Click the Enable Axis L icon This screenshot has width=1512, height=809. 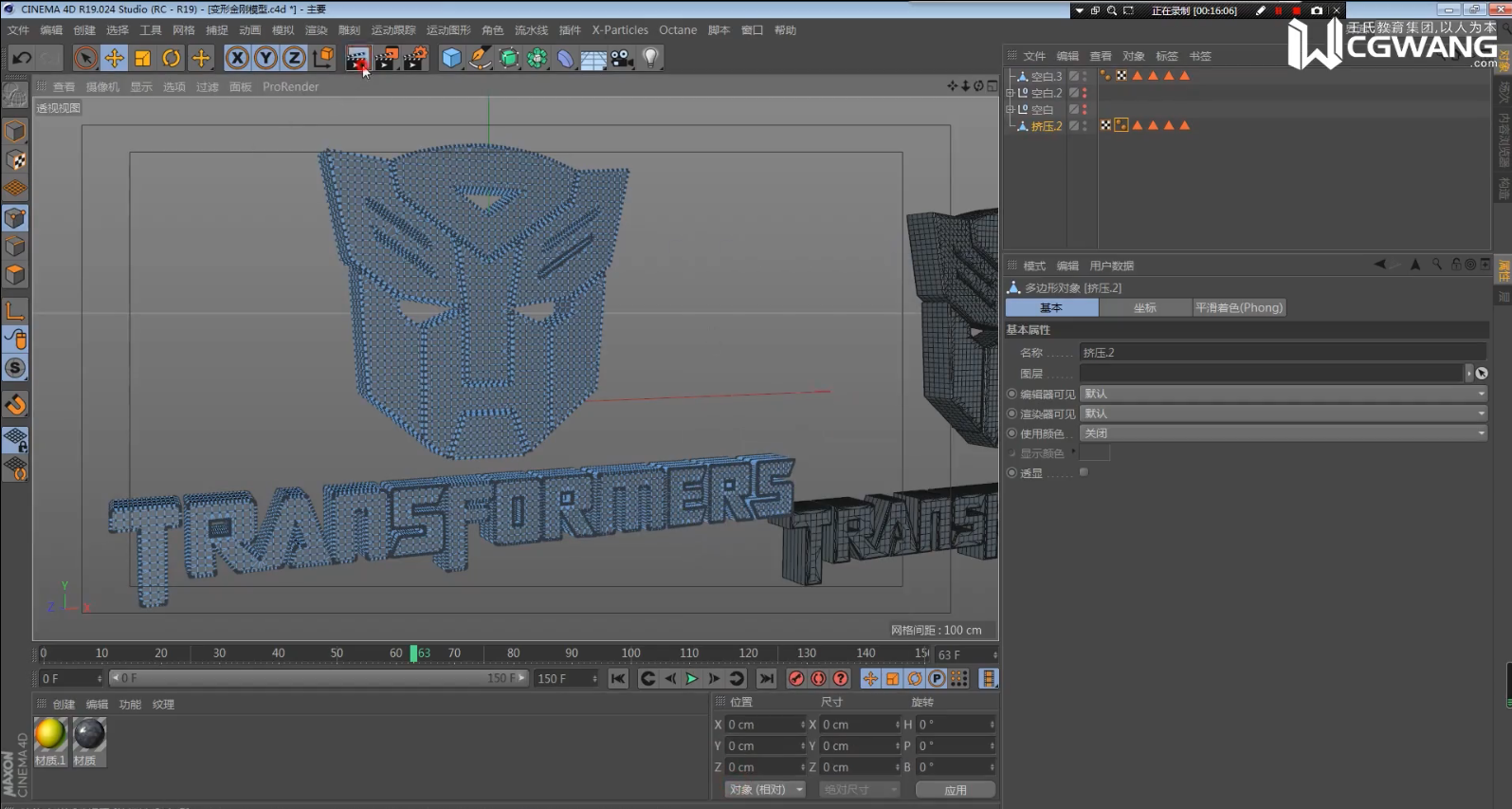click(x=15, y=310)
